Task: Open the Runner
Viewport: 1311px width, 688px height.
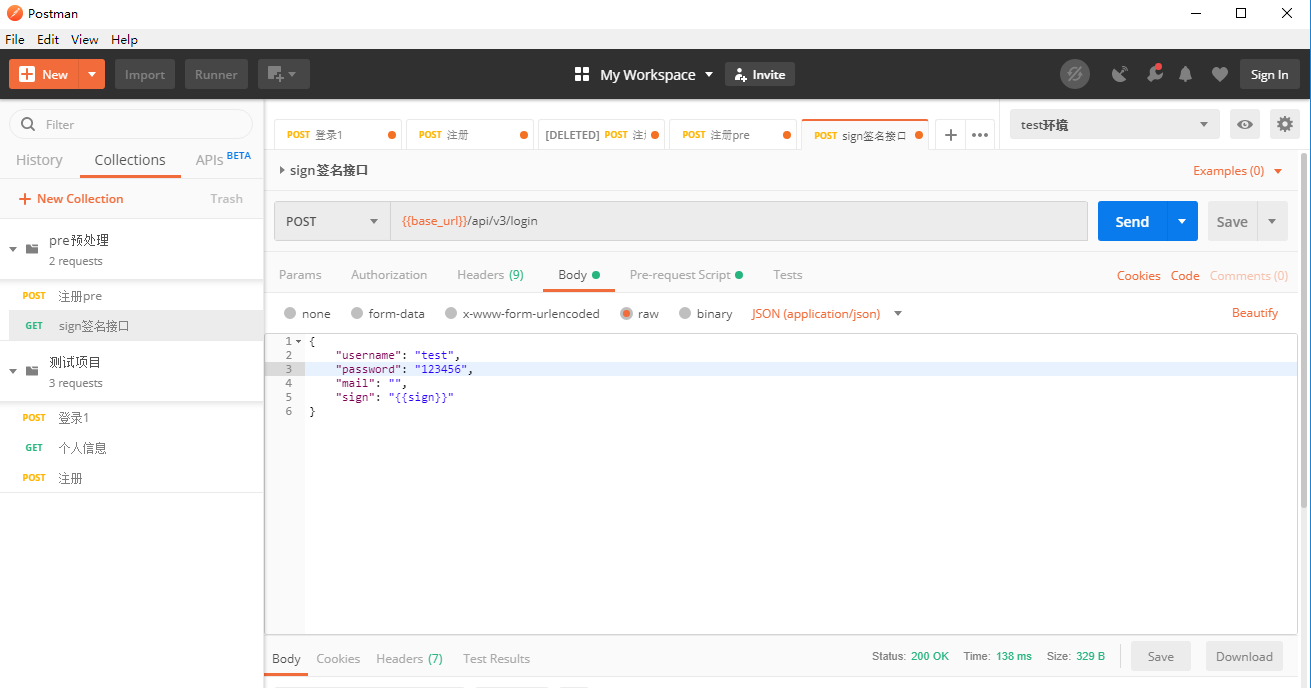Action: pos(216,75)
